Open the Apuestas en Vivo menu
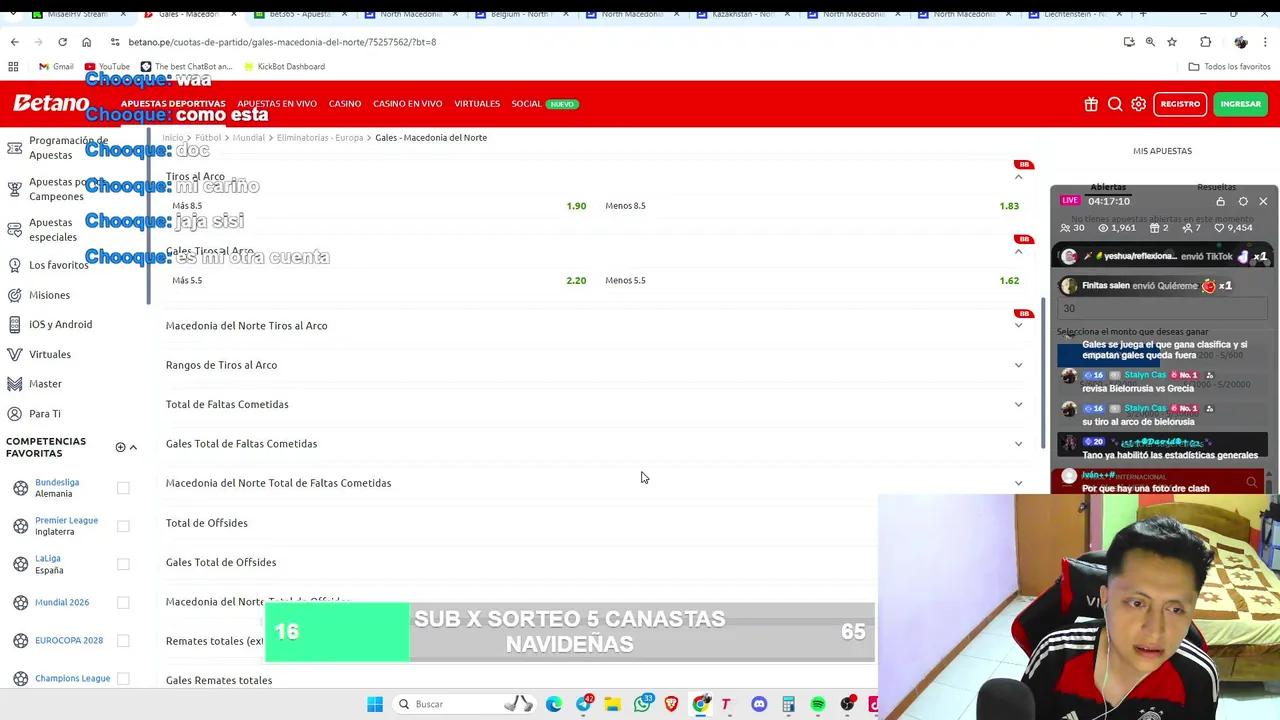Screen dimensions: 1280x720 [x=277, y=104]
